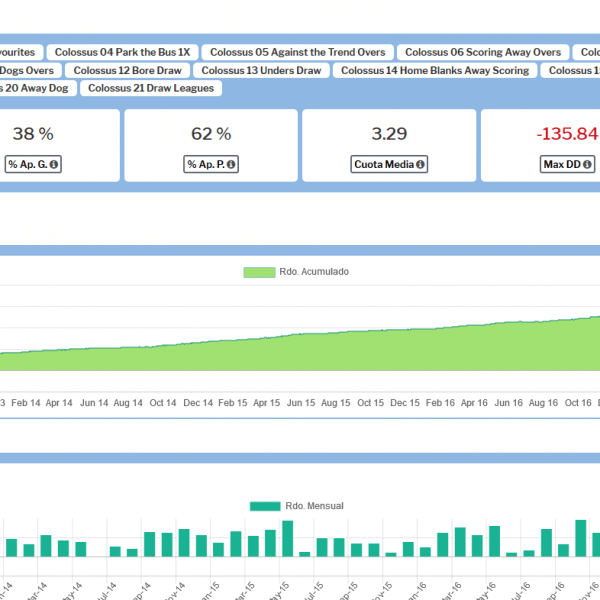Select the Dogs Overs strategy tab

tap(29, 70)
